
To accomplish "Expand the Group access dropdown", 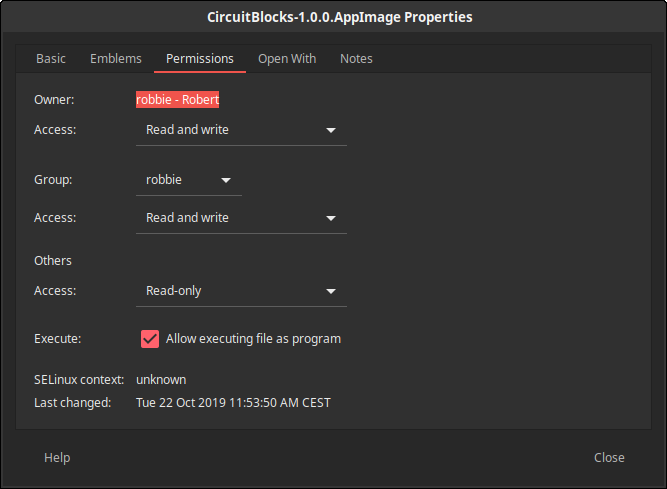I will tap(241, 218).
